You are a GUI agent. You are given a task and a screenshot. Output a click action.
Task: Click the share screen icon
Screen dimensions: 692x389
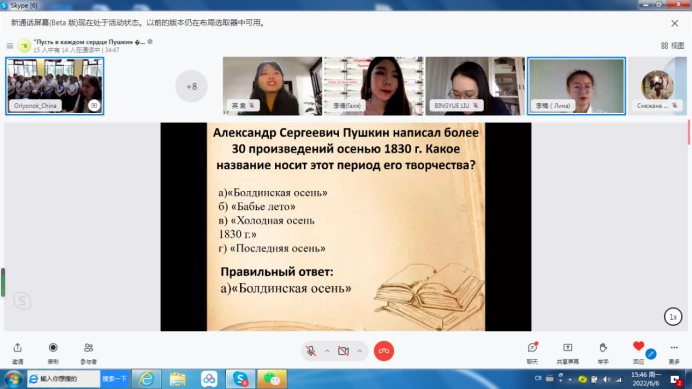click(x=568, y=348)
